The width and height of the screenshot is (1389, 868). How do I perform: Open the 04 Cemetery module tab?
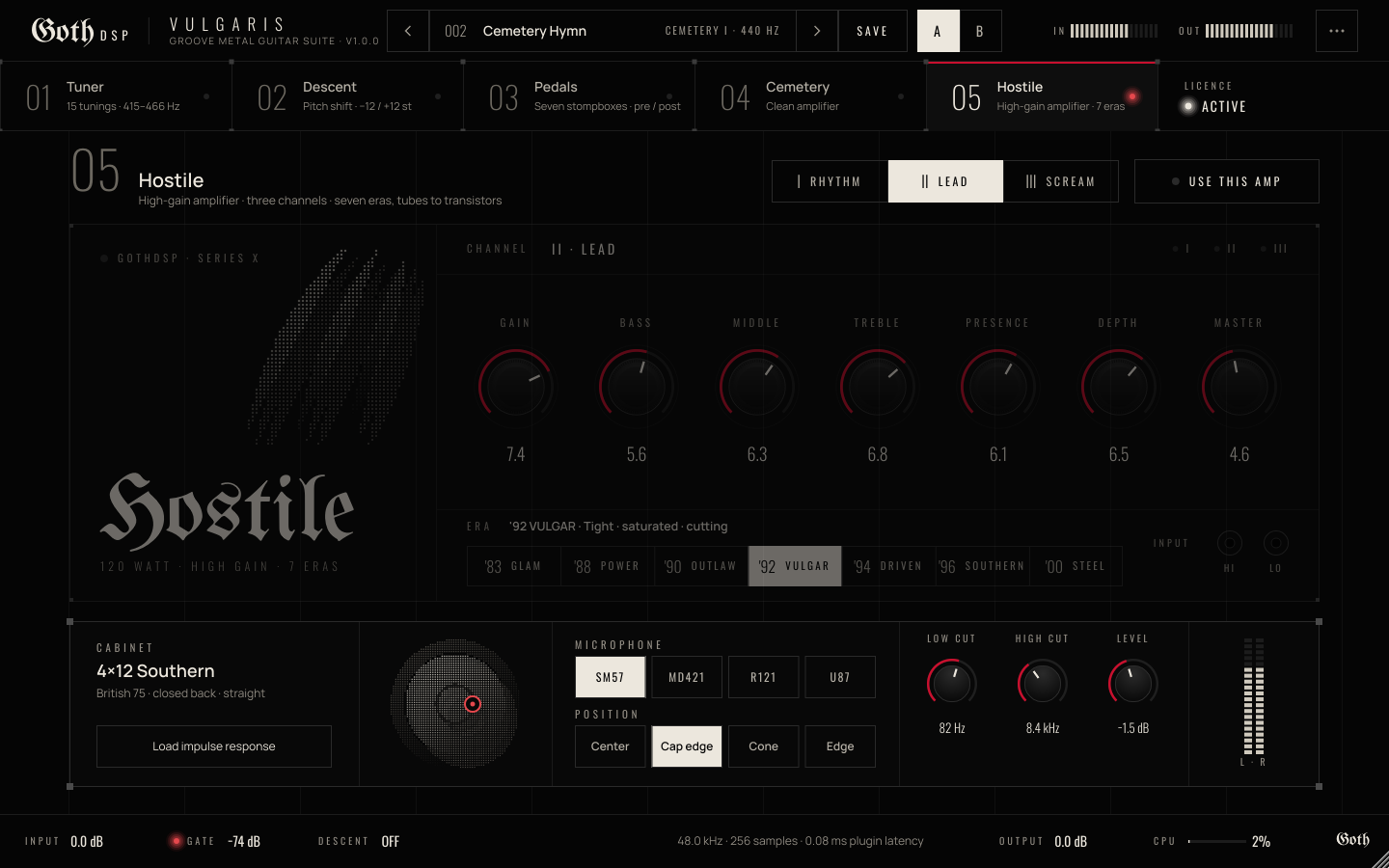[x=810, y=96]
